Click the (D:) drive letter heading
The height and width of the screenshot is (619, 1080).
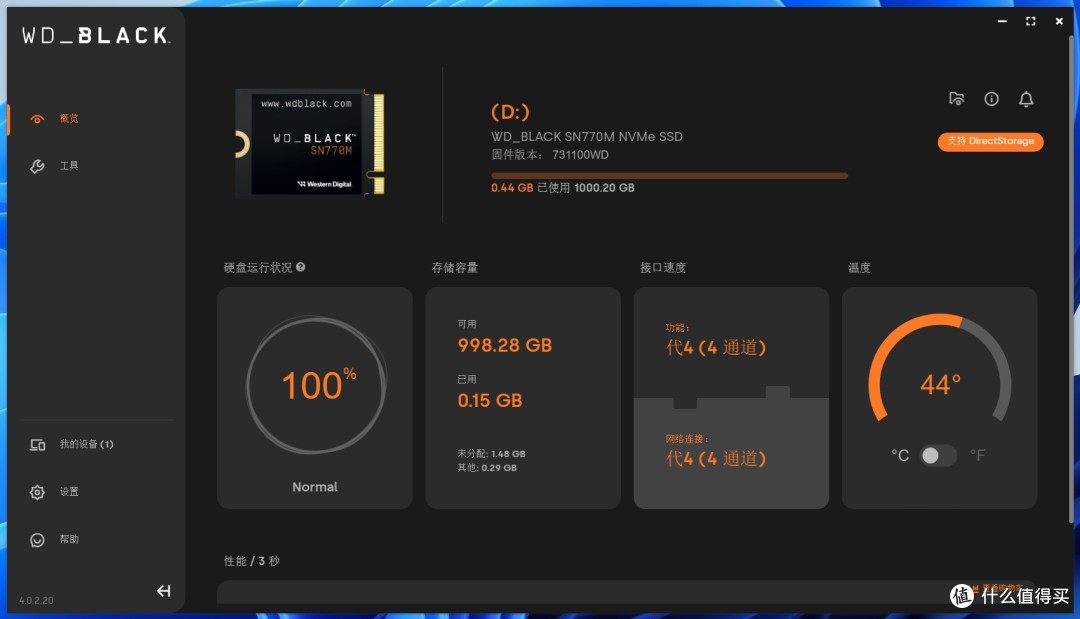510,112
